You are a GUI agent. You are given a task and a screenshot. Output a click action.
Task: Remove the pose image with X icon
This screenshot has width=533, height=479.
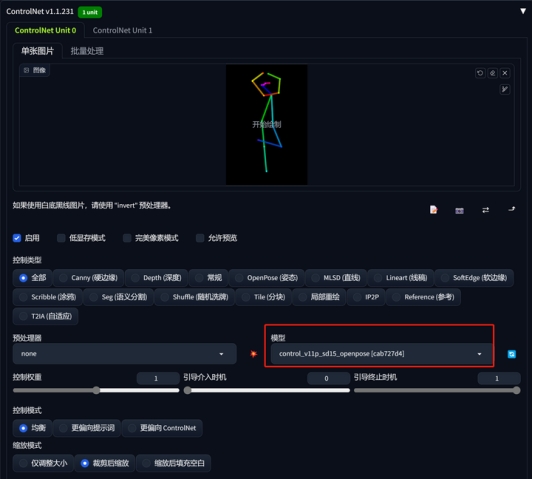click(505, 73)
